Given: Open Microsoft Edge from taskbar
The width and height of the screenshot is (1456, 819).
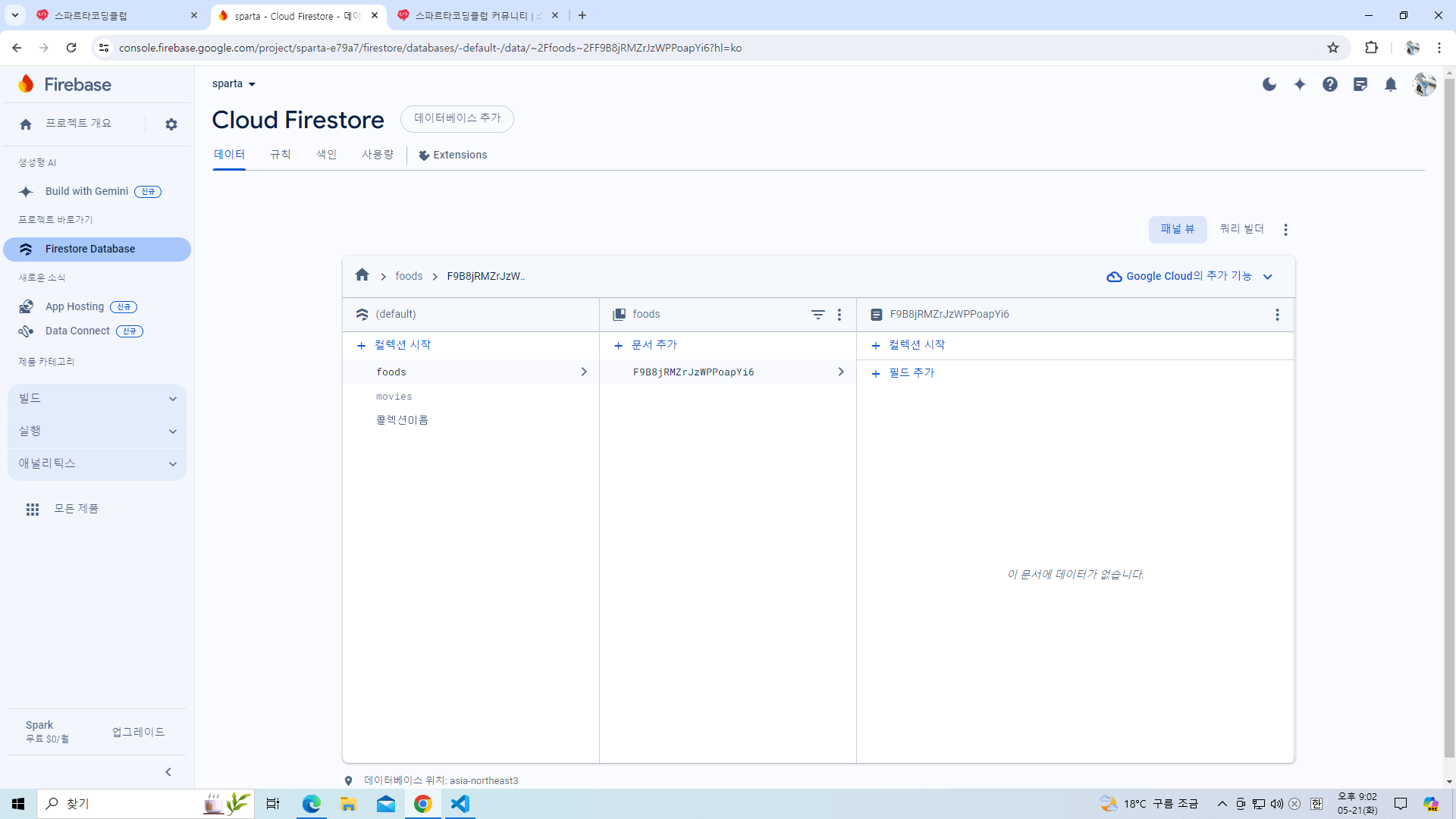Looking at the screenshot, I should (x=311, y=804).
